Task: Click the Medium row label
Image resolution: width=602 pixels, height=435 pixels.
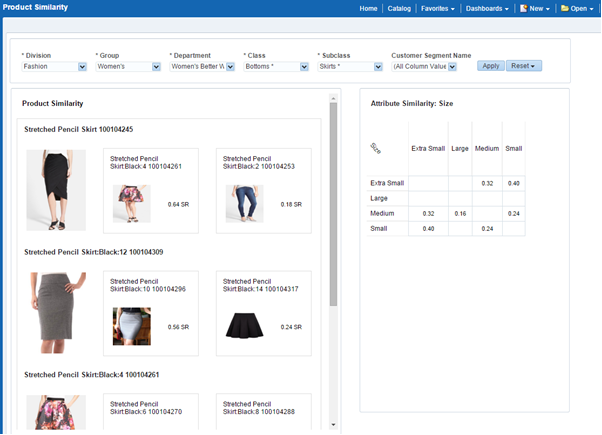Action: pos(382,213)
